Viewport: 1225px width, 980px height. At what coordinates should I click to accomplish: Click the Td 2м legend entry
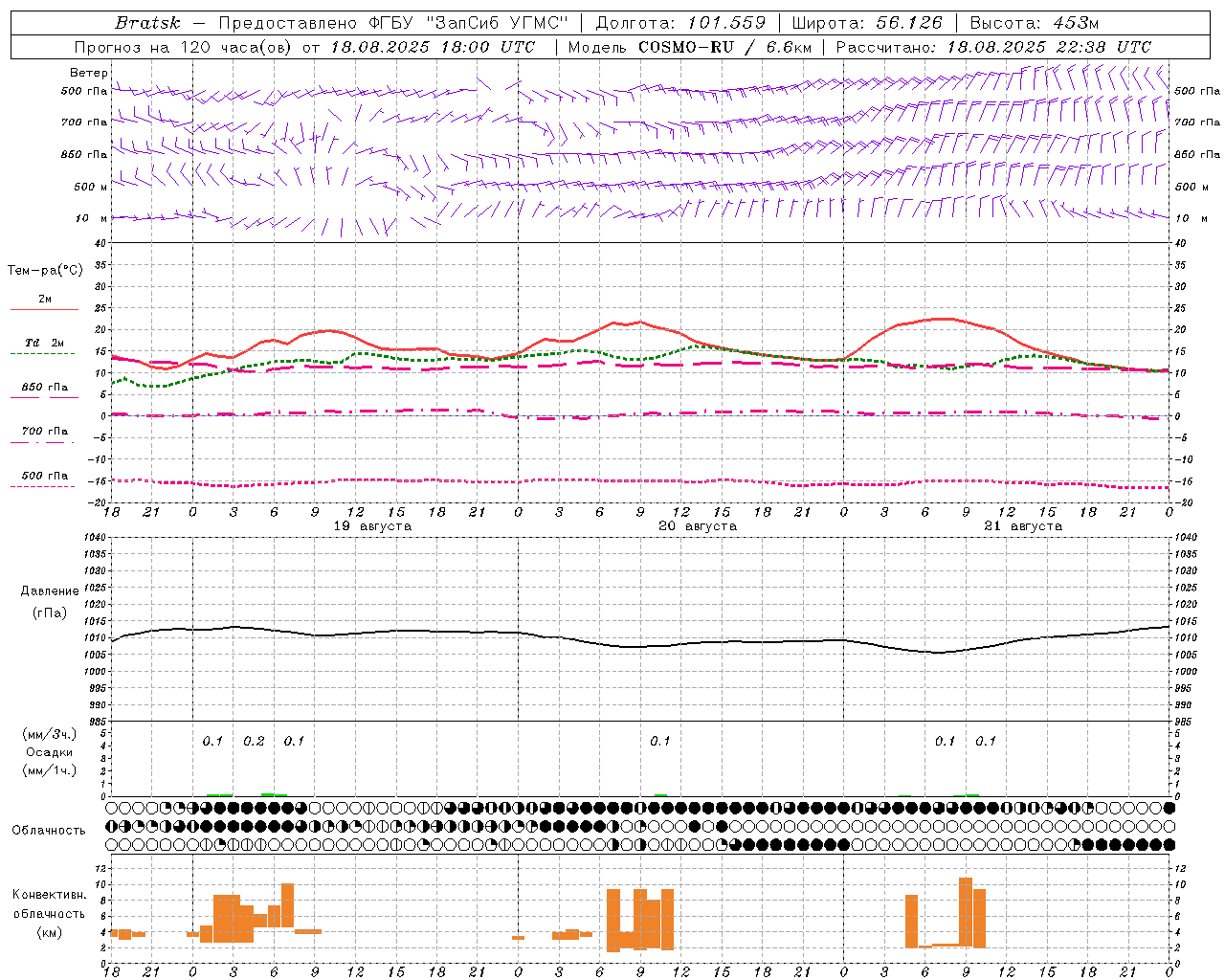[x=44, y=343]
